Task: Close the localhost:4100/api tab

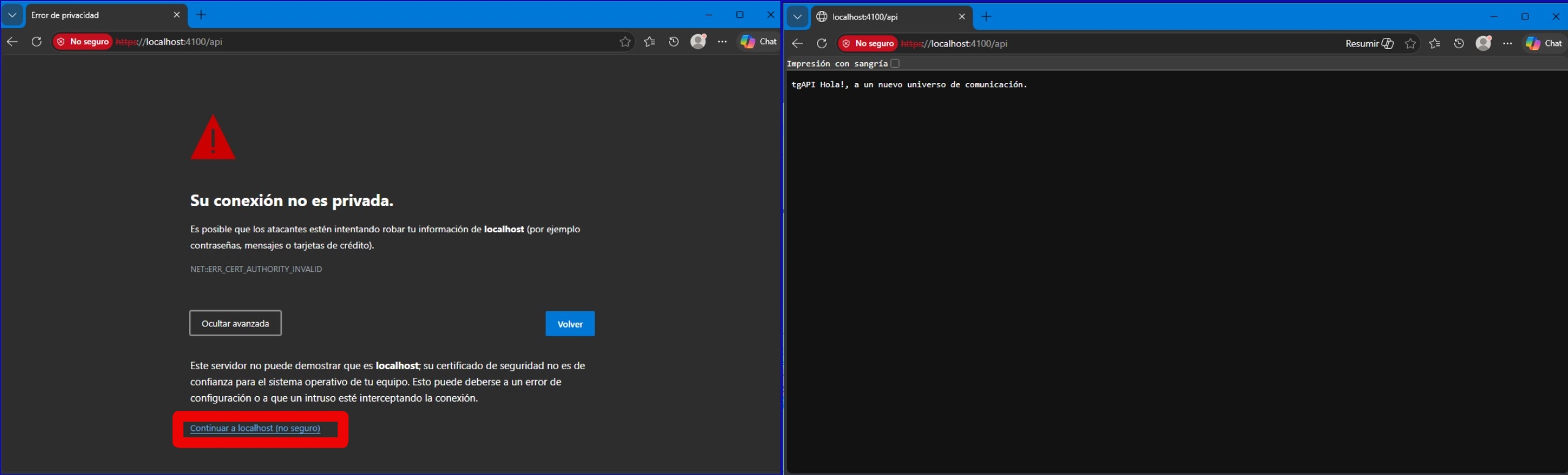Action: 962,17
